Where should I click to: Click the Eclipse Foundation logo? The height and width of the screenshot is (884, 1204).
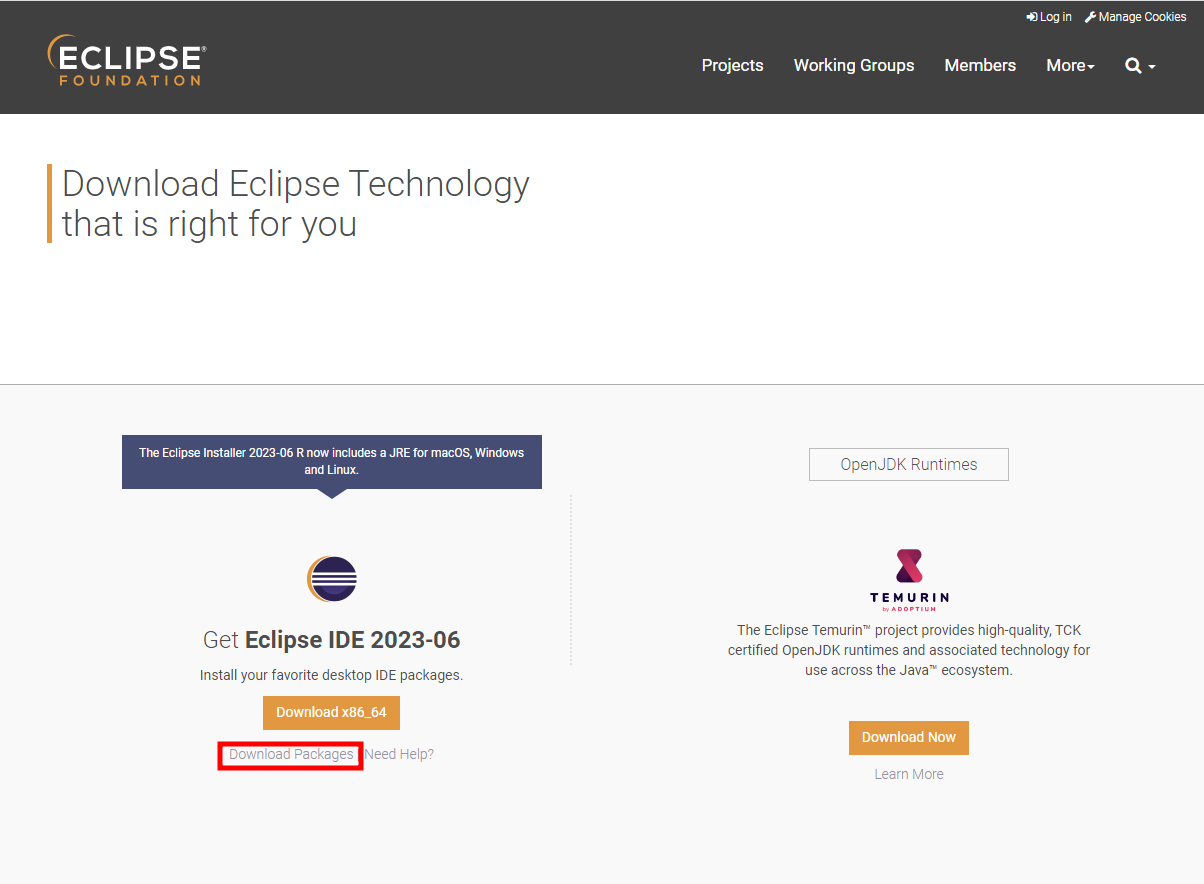[127, 61]
